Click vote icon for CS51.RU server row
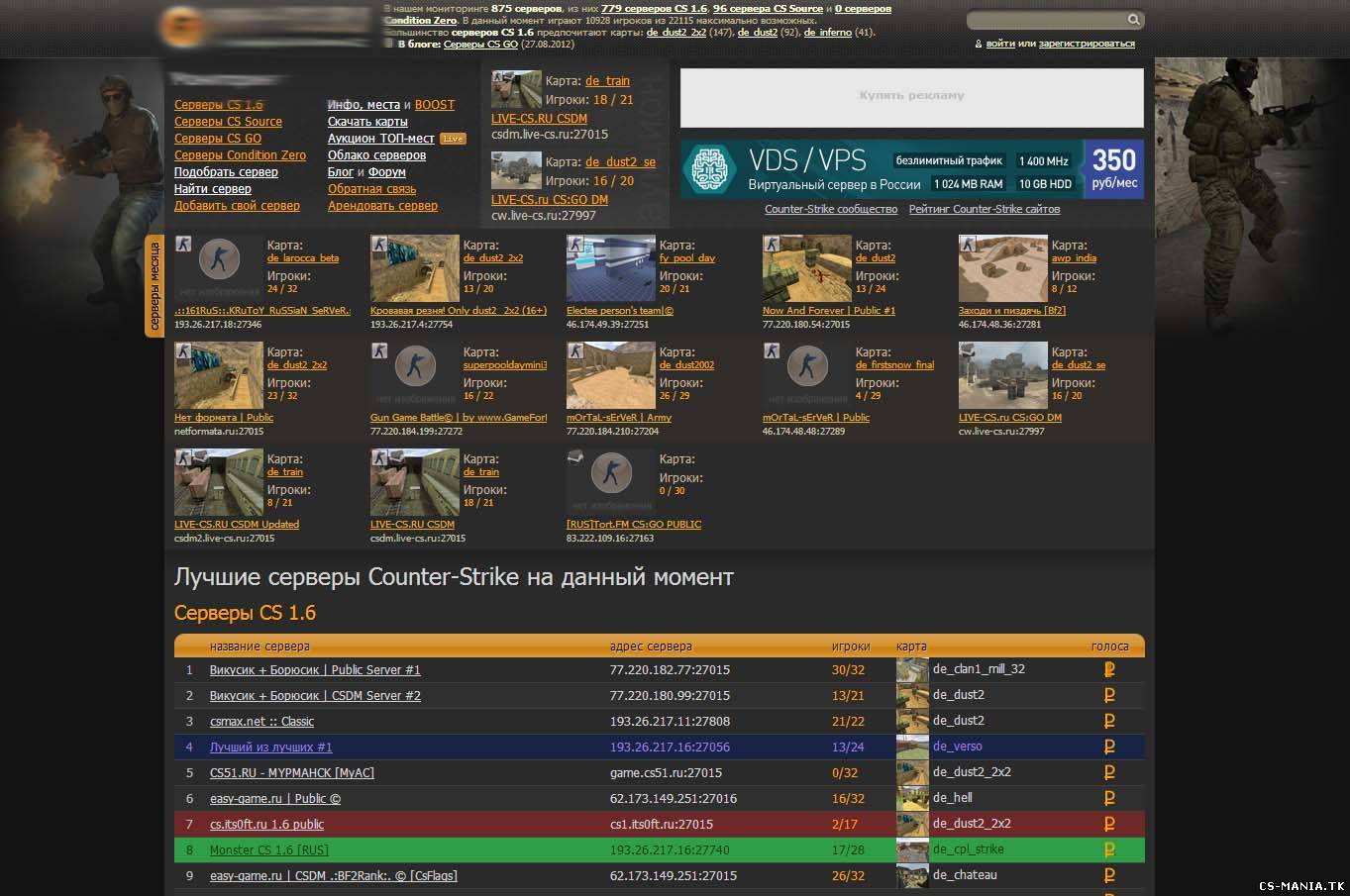This screenshot has height=896, width=1350. click(x=1109, y=772)
